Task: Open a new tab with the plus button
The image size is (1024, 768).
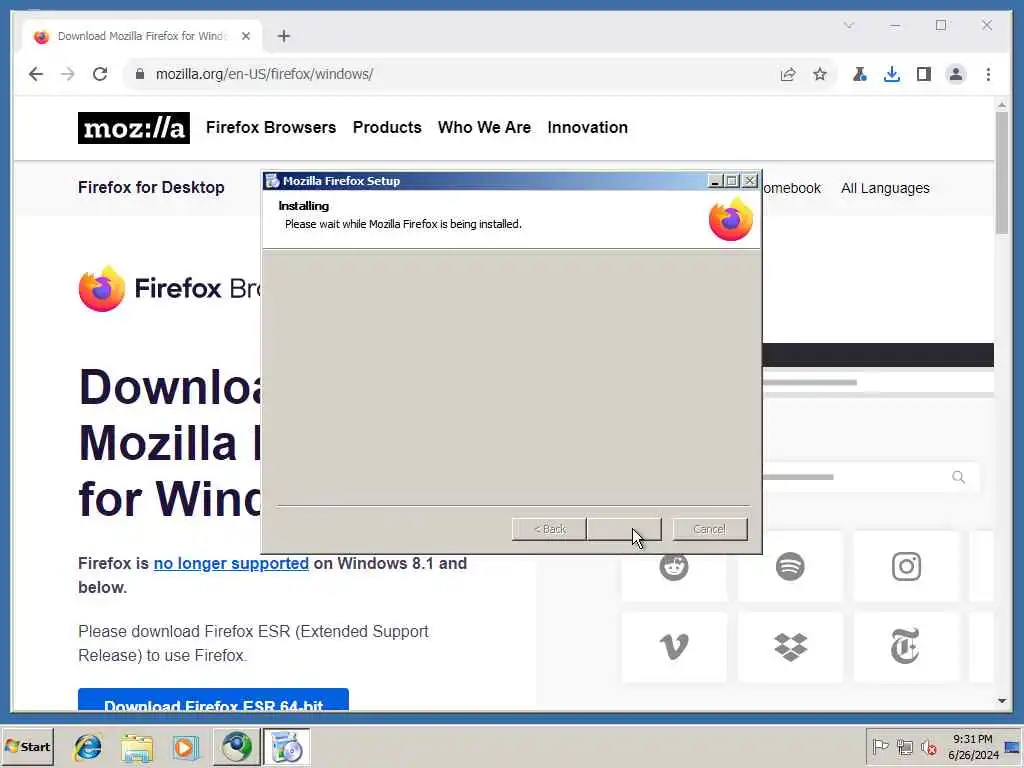Action: pyautogui.click(x=283, y=36)
